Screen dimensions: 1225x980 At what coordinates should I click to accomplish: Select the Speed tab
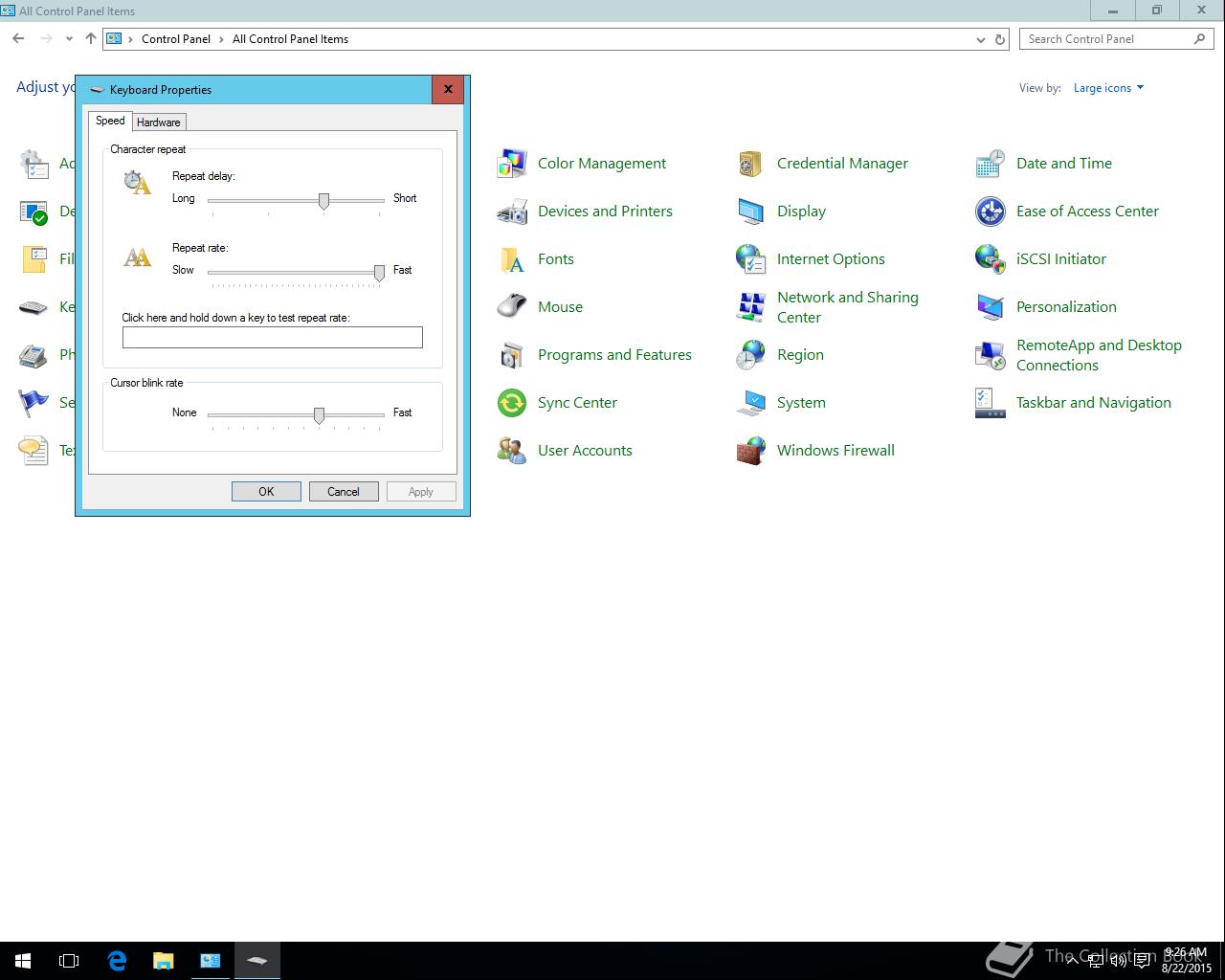[x=110, y=121]
